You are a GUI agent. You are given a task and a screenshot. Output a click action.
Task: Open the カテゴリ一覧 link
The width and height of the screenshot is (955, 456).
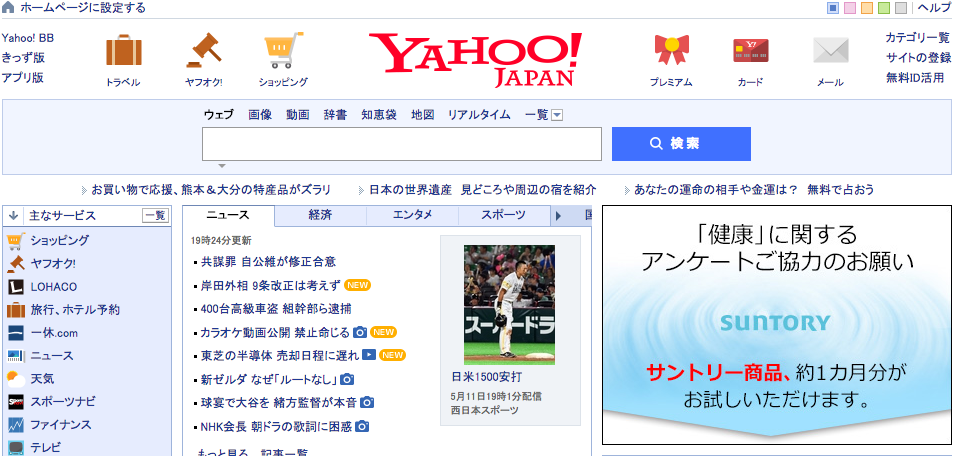tap(918, 38)
